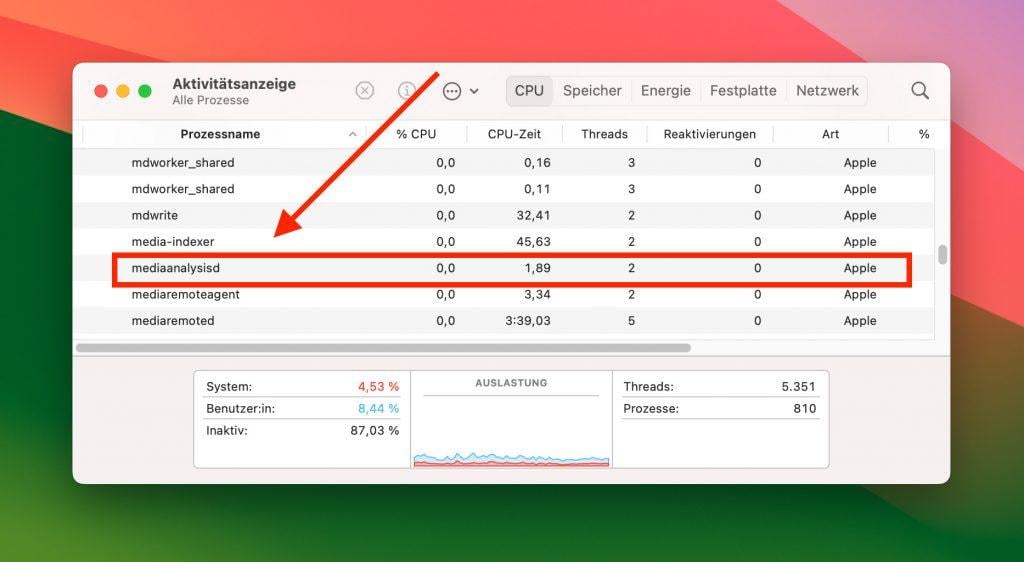The width and height of the screenshot is (1024, 562).
Task: Switch to the Energie tab
Action: coord(665,91)
